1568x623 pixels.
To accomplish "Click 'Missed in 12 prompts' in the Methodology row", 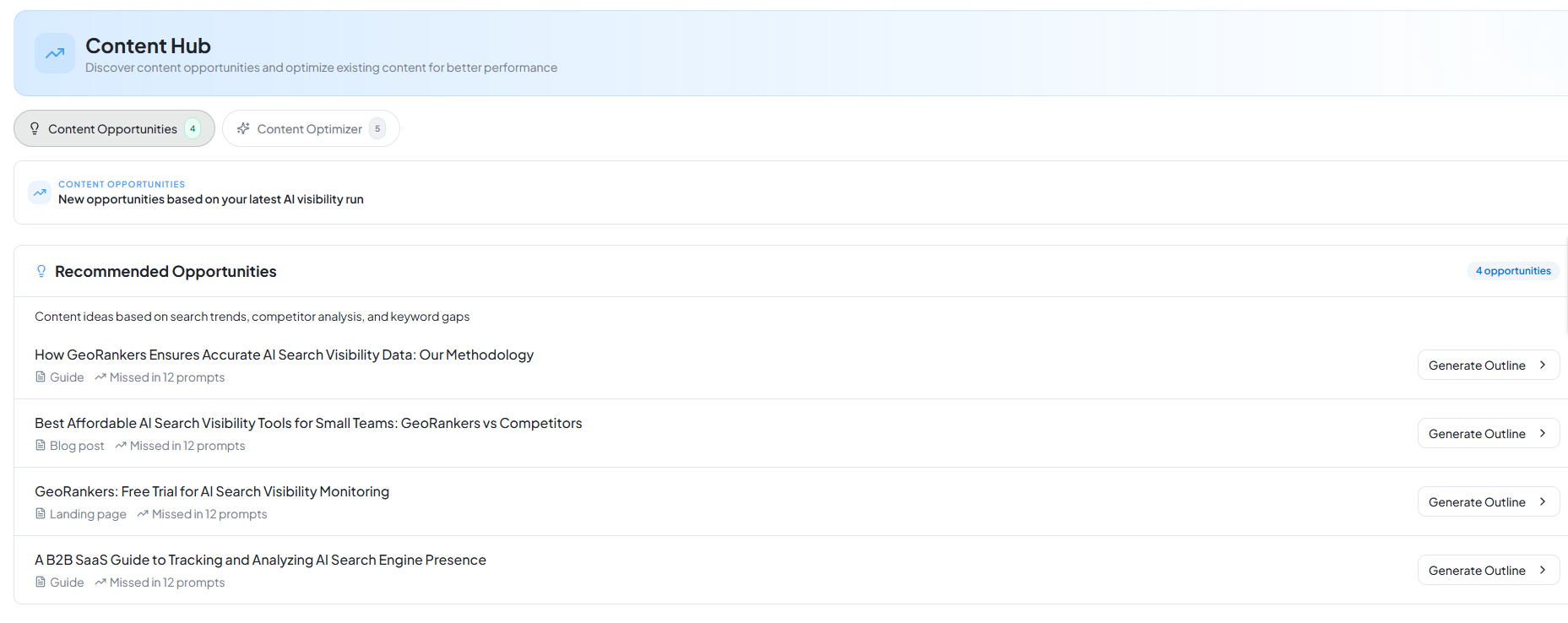I will (167, 377).
